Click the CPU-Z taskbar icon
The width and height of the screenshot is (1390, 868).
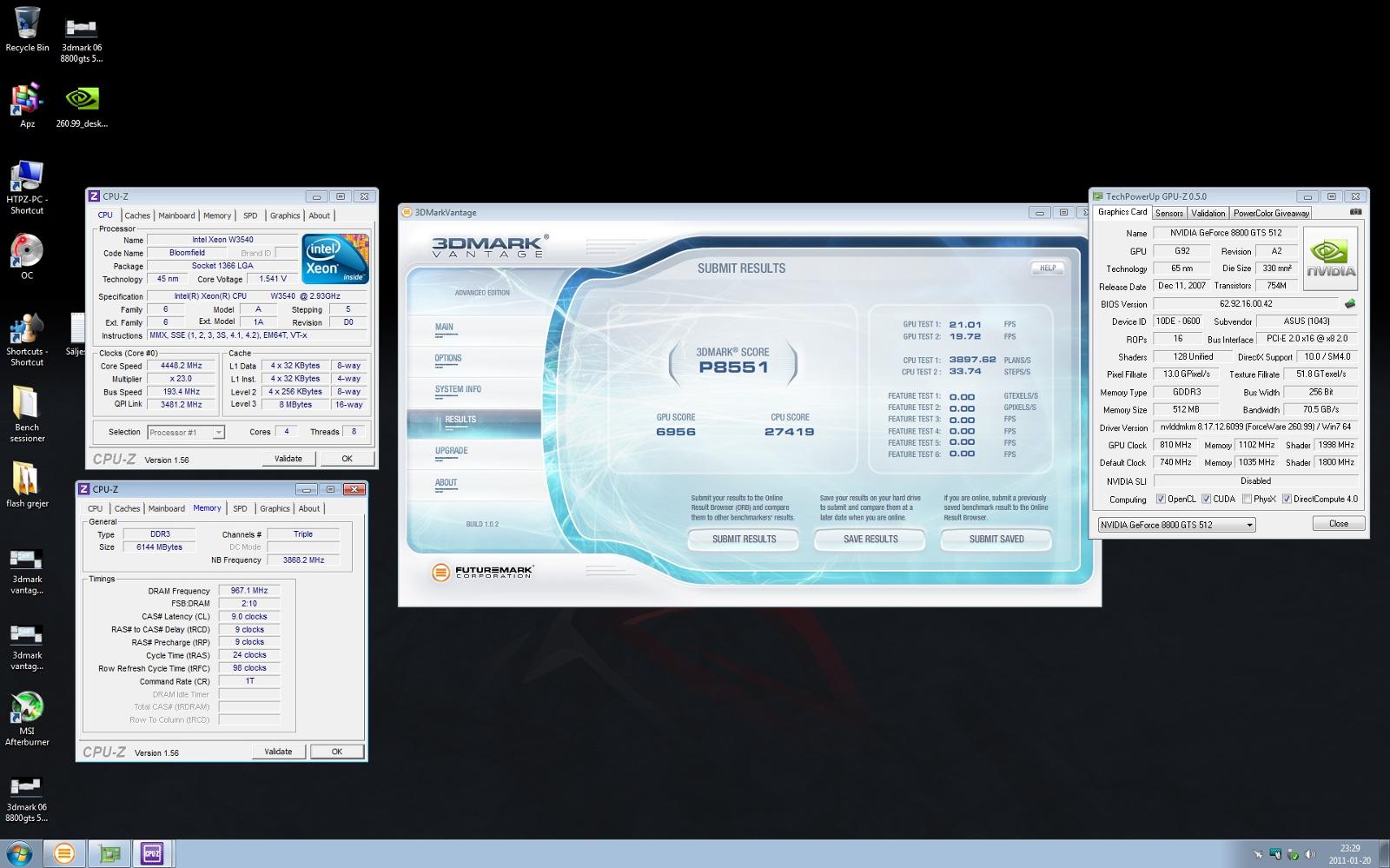(152, 853)
